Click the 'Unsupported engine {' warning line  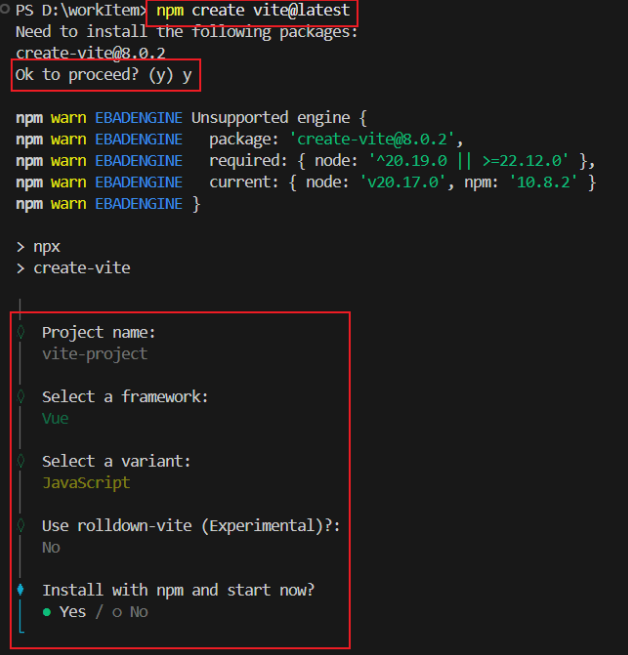click(x=279, y=118)
